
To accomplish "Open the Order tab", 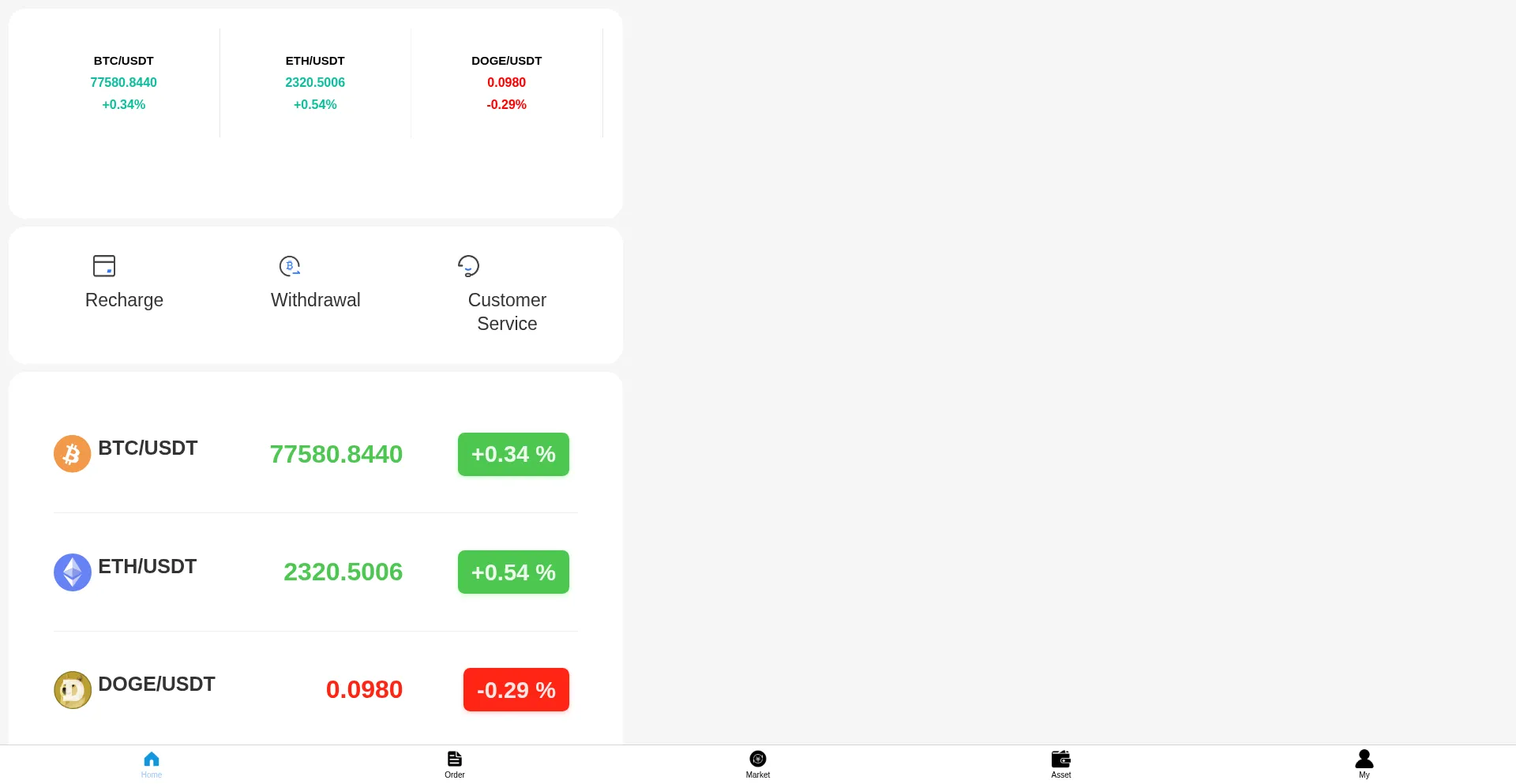I will (455, 764).
